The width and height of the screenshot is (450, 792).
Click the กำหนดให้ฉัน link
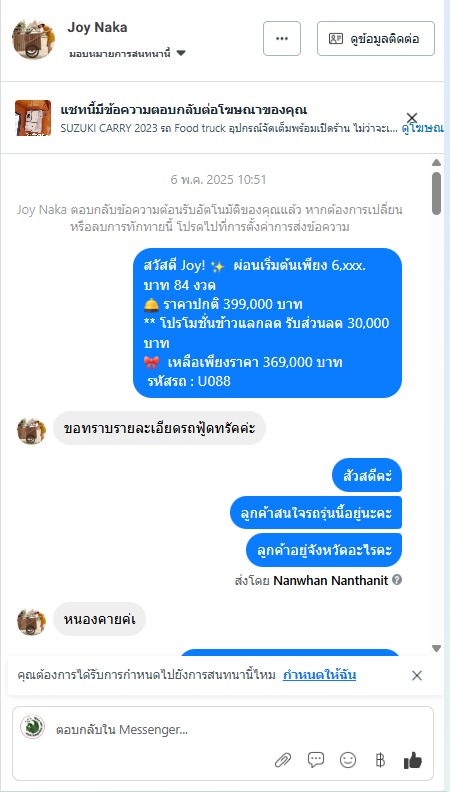[319, 675]
